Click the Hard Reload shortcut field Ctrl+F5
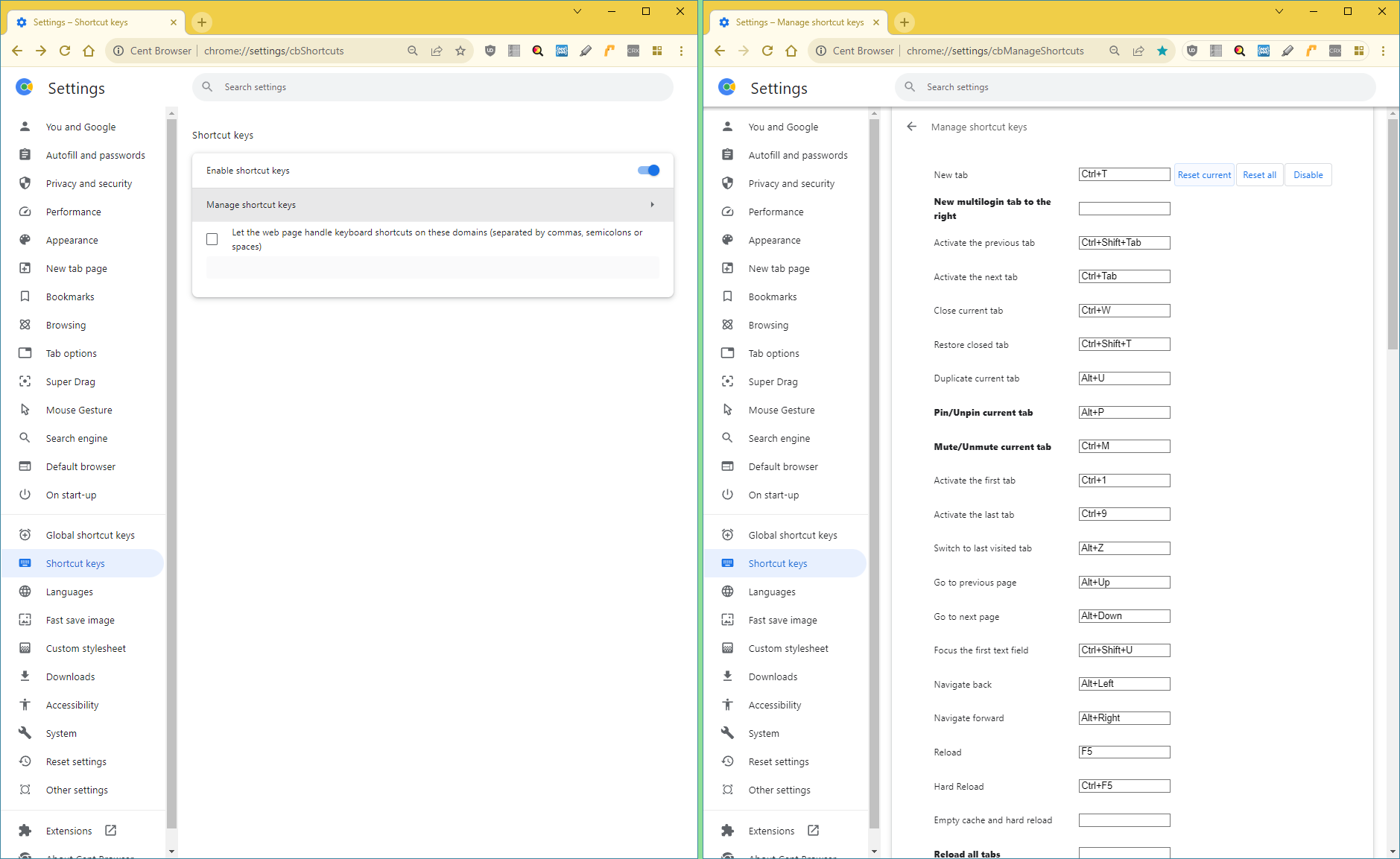 1124,786
